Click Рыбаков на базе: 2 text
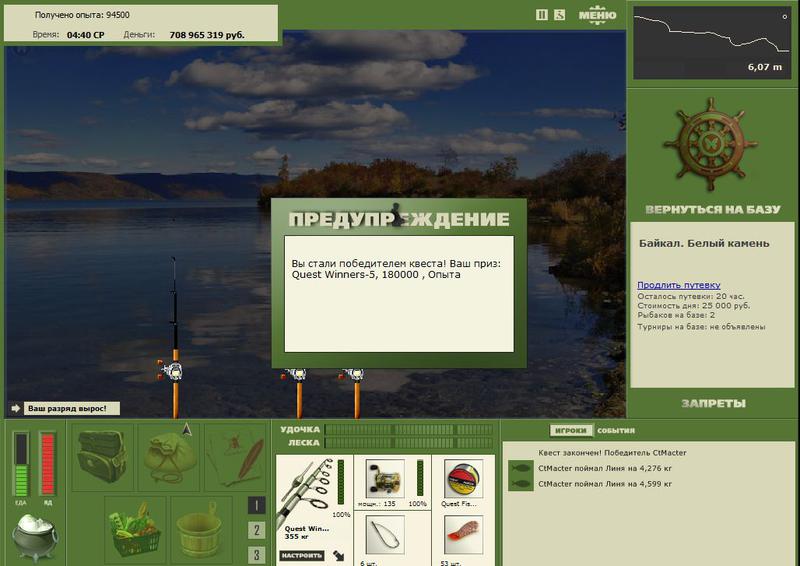Image resolution: width=800 pixels, height=566 pixels. coord(676,315)
